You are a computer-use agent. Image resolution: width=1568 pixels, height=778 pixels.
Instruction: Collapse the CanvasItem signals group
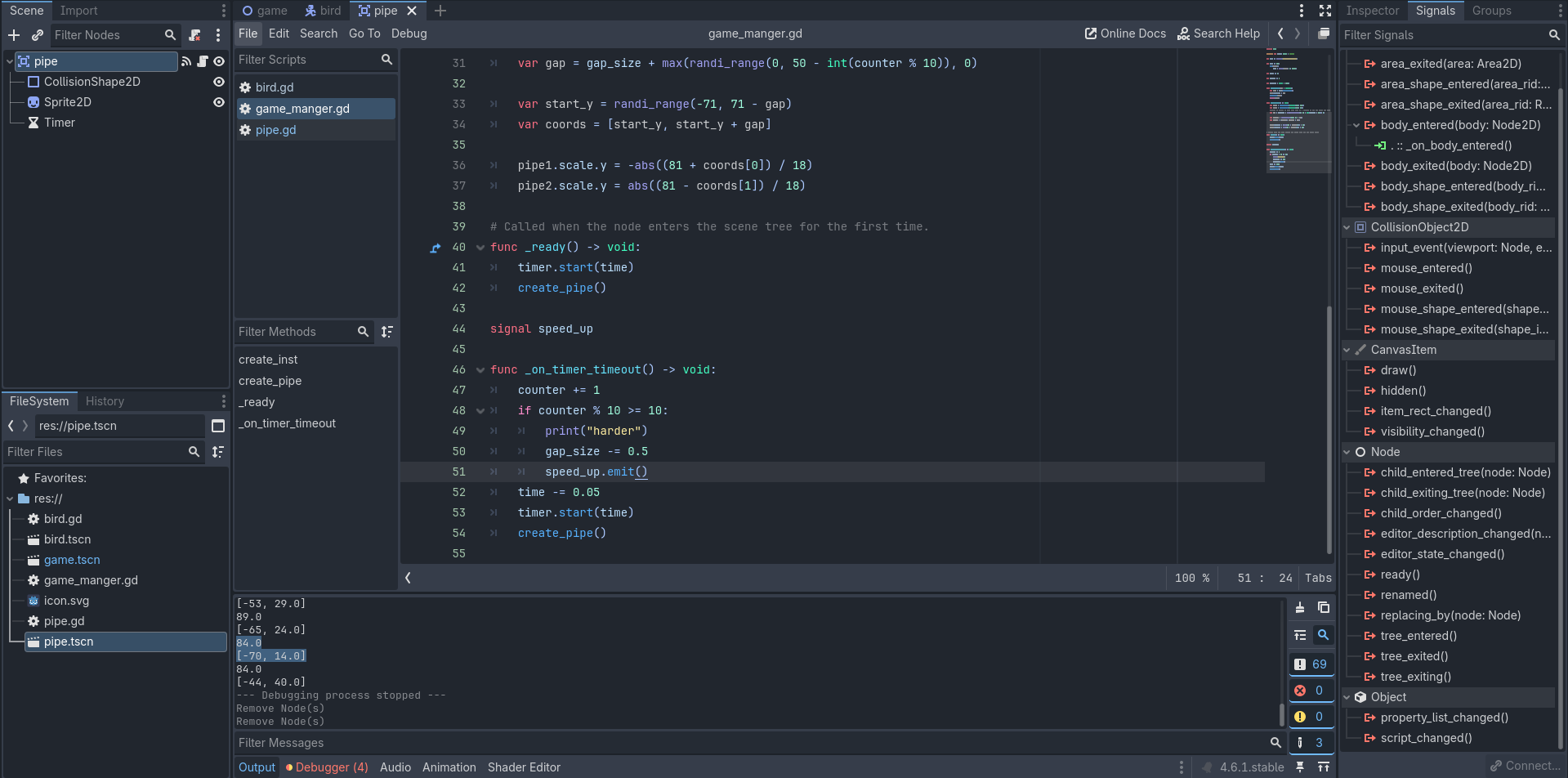pyautogui.click(x=1347, y=350)
